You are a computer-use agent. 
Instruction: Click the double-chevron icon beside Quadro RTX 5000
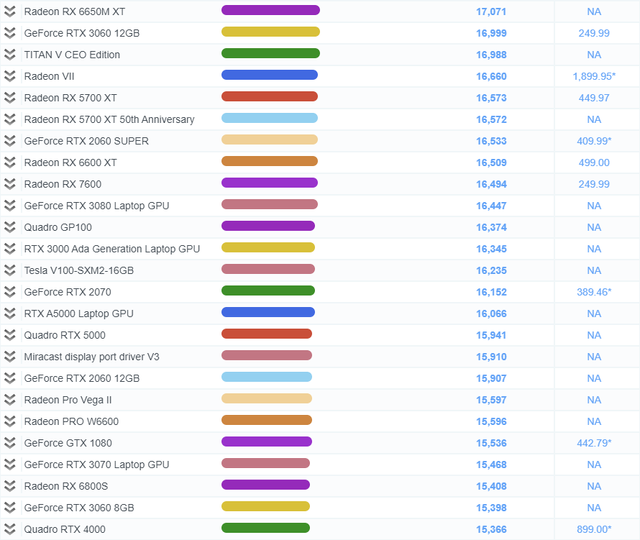[x=10, y=335]
